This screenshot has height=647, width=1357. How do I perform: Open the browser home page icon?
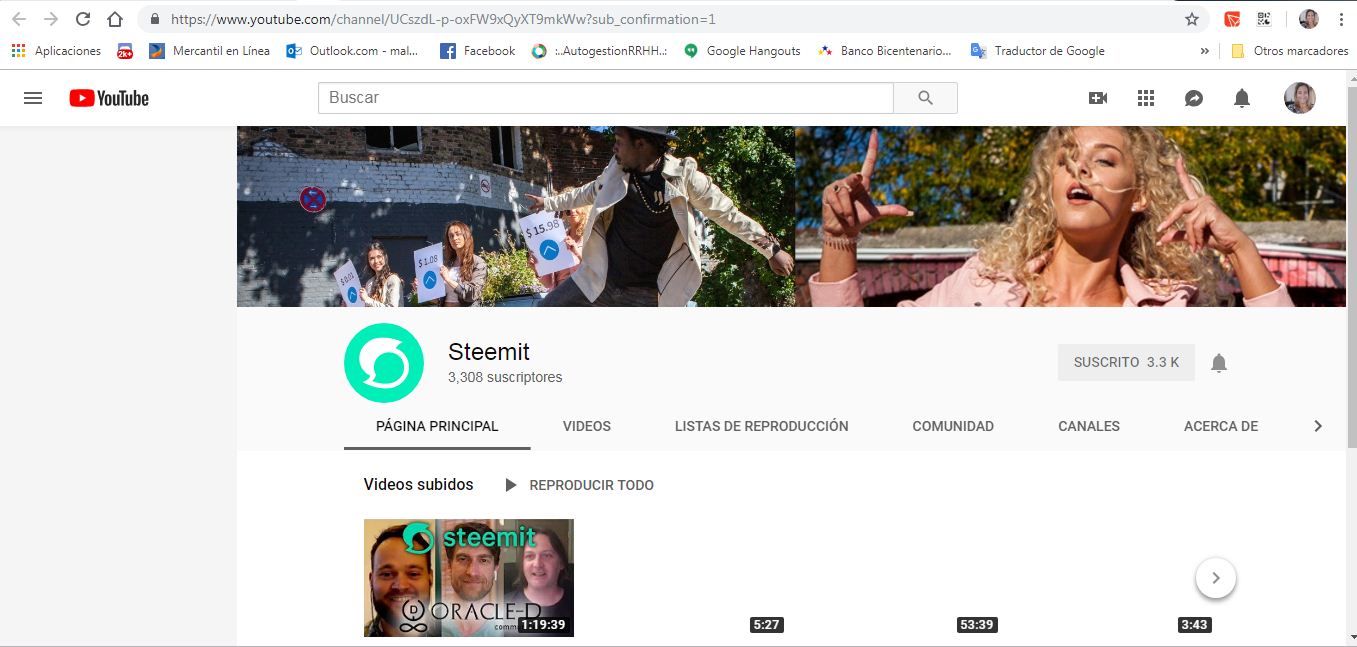point(115,19)
